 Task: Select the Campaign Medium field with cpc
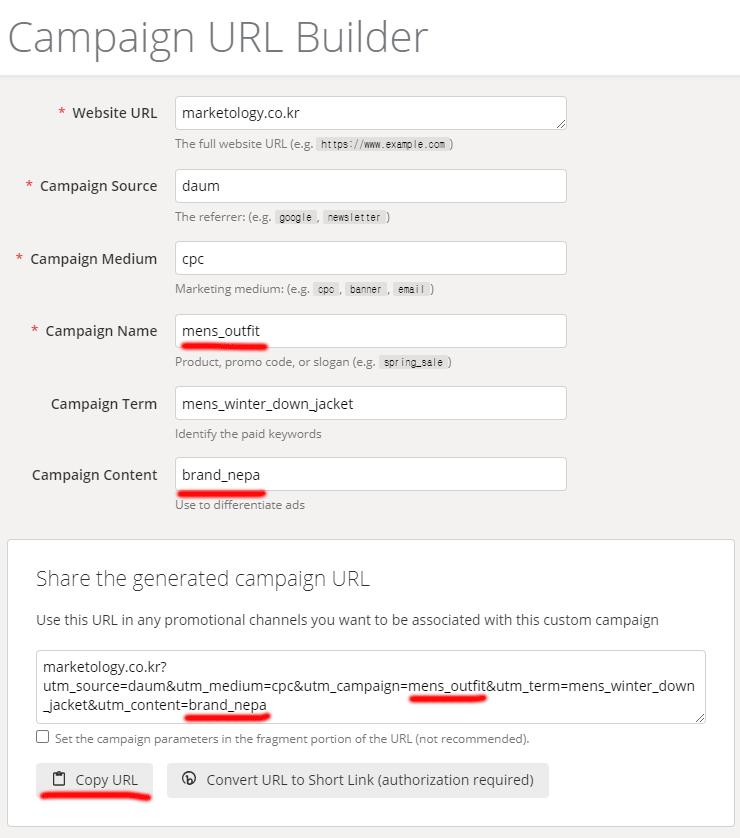(370, 258)
